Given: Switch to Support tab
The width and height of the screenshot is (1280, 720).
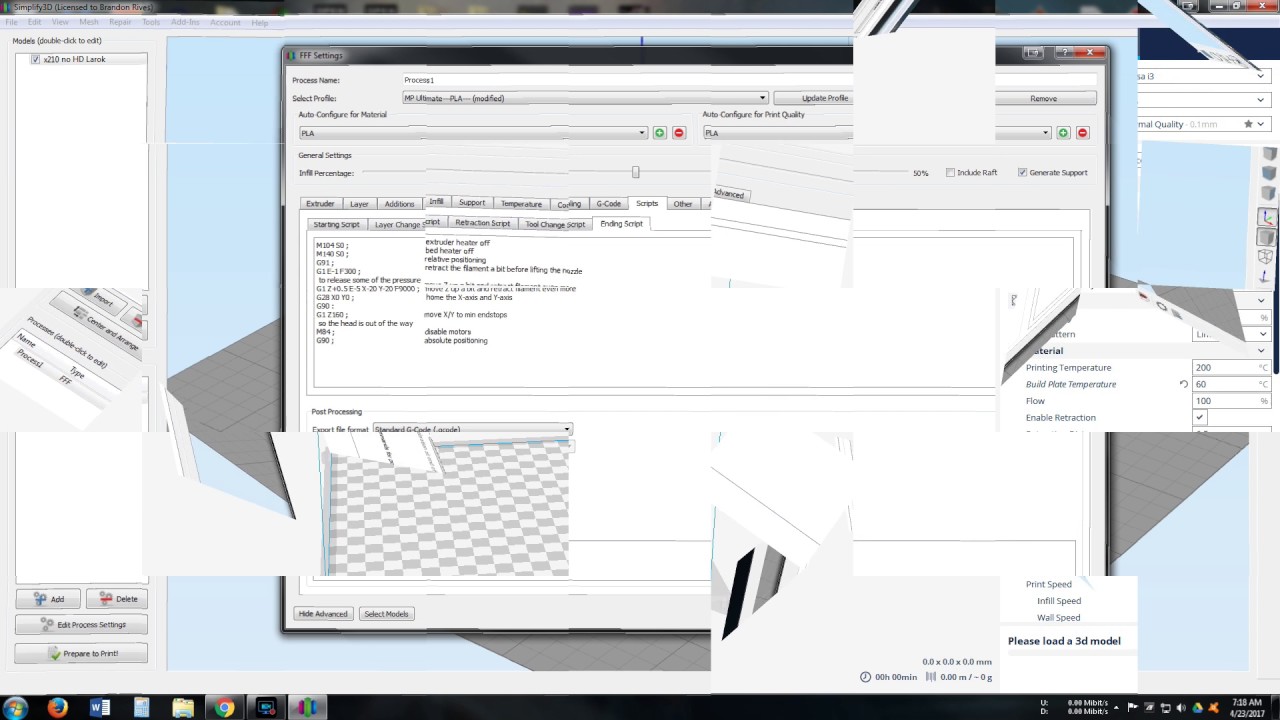Looking at the screenshot, I should [472, 202].
